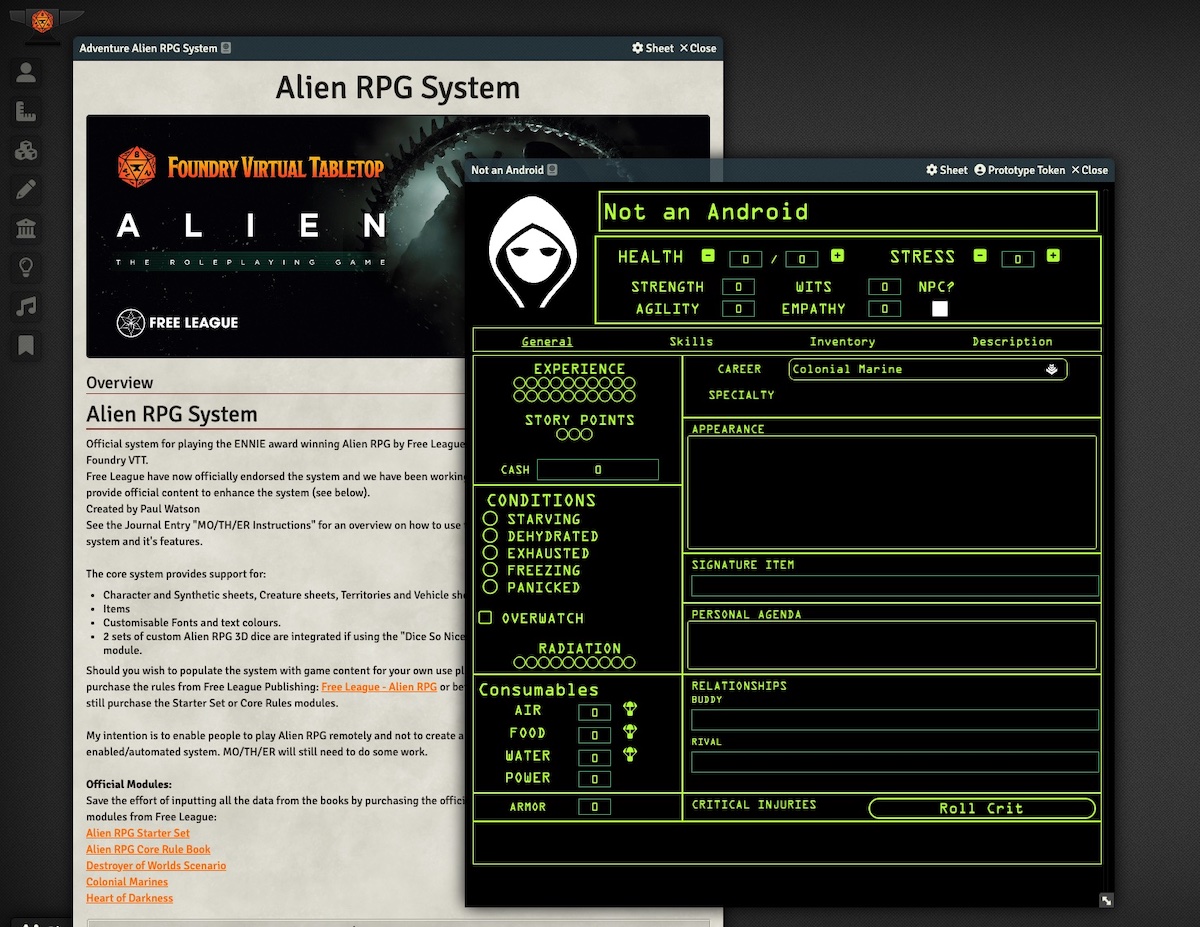1200x927 pixels.
Task: Click the Power consumable value field
Action: (x=594, y=779)
